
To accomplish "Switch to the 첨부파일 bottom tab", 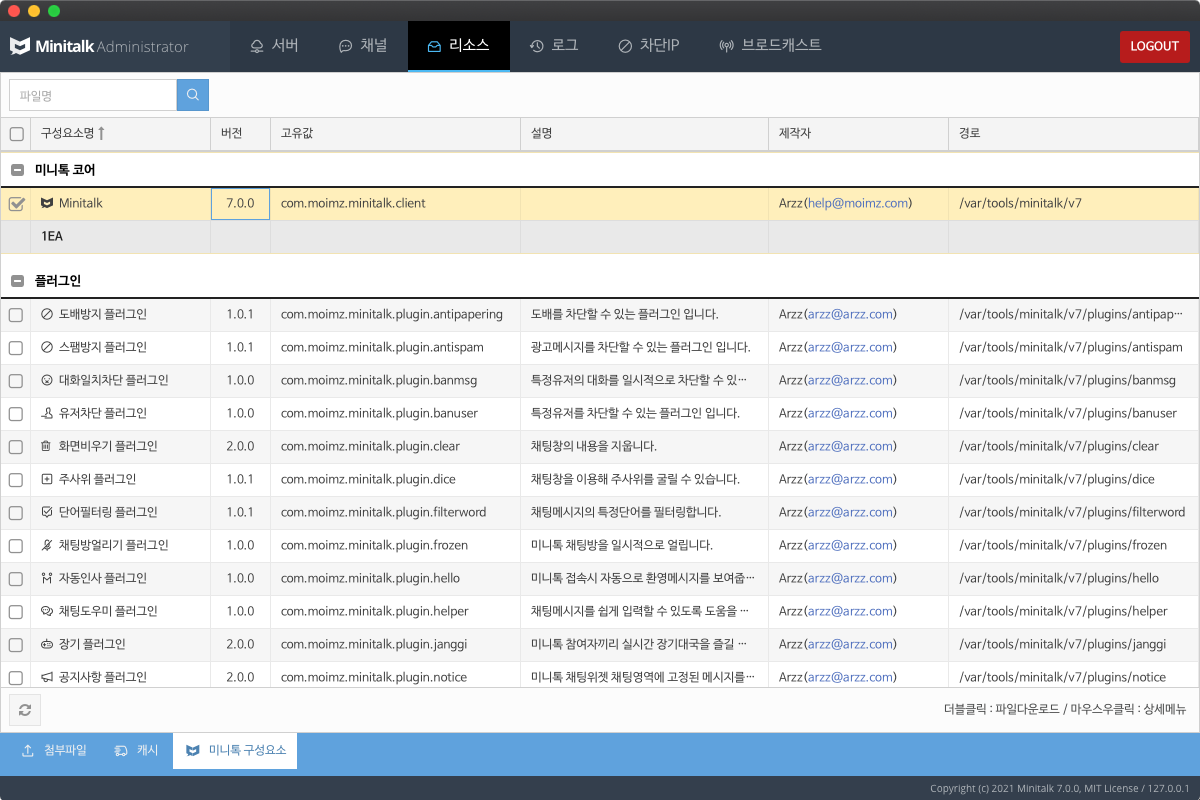I will coord(55,750).
